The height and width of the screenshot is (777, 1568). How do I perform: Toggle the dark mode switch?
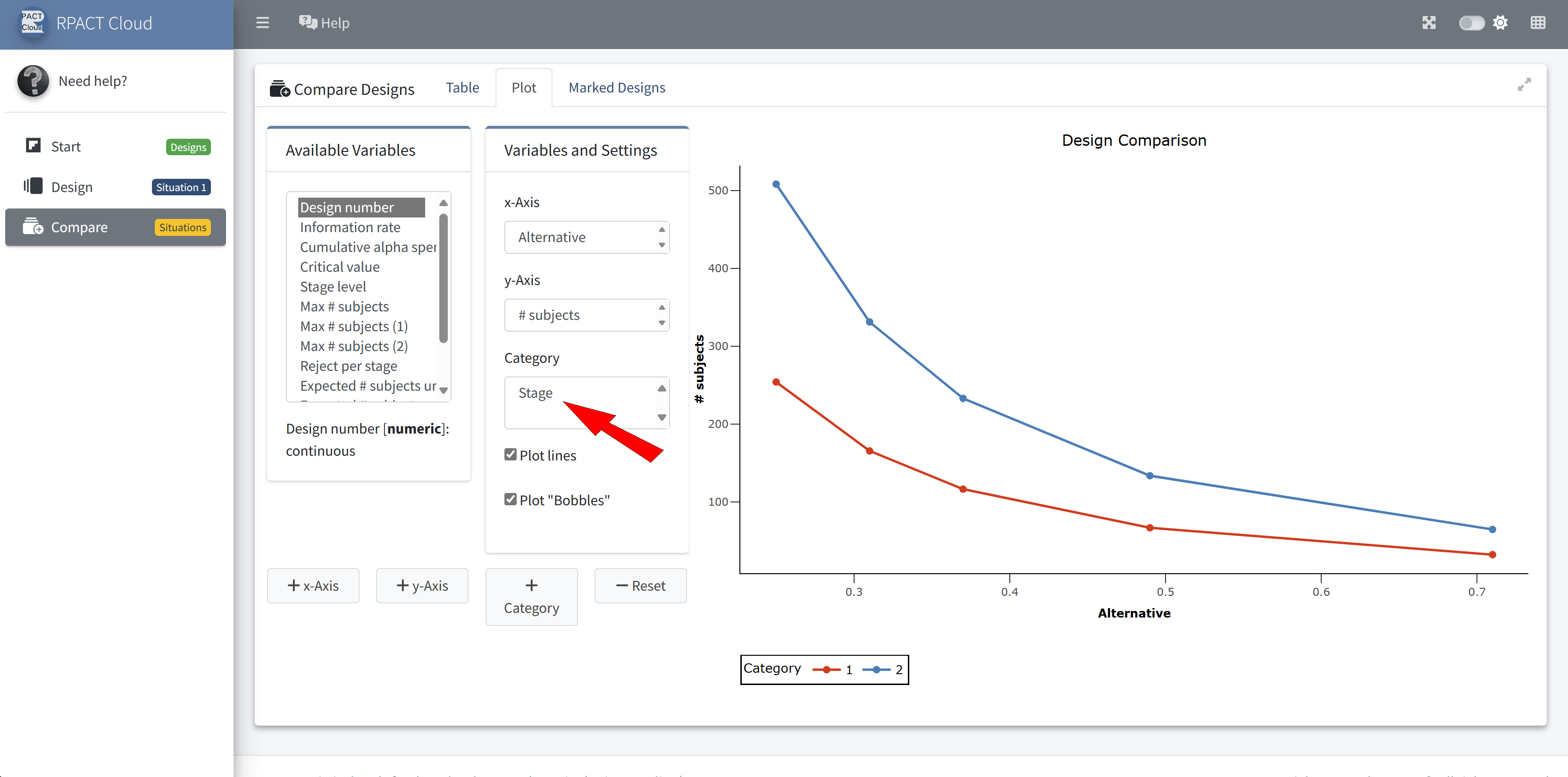(1471, 23)
